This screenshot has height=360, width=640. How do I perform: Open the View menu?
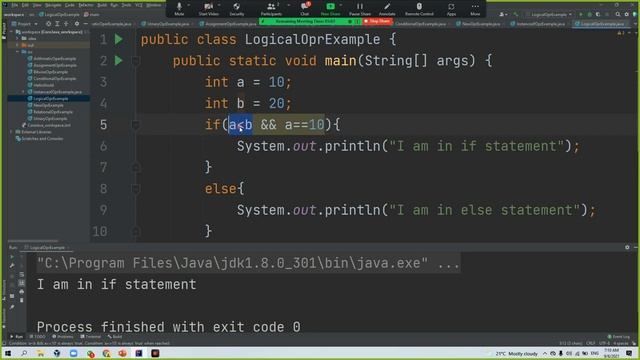(37, 5)
